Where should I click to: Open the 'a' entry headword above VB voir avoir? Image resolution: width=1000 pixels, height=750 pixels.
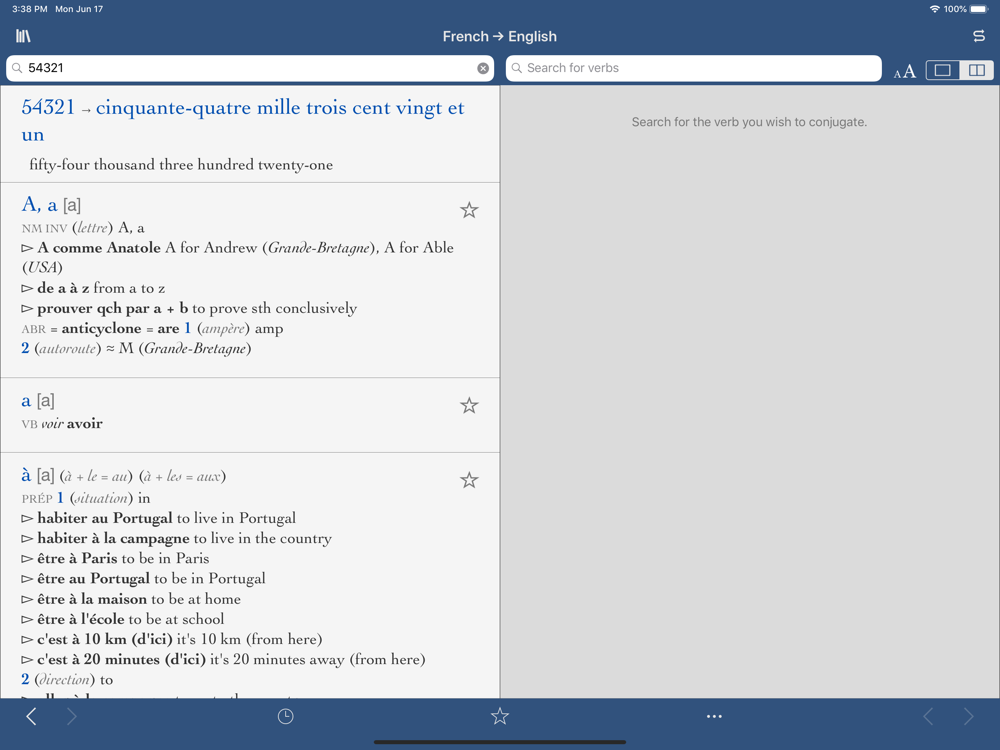[26, 401]
